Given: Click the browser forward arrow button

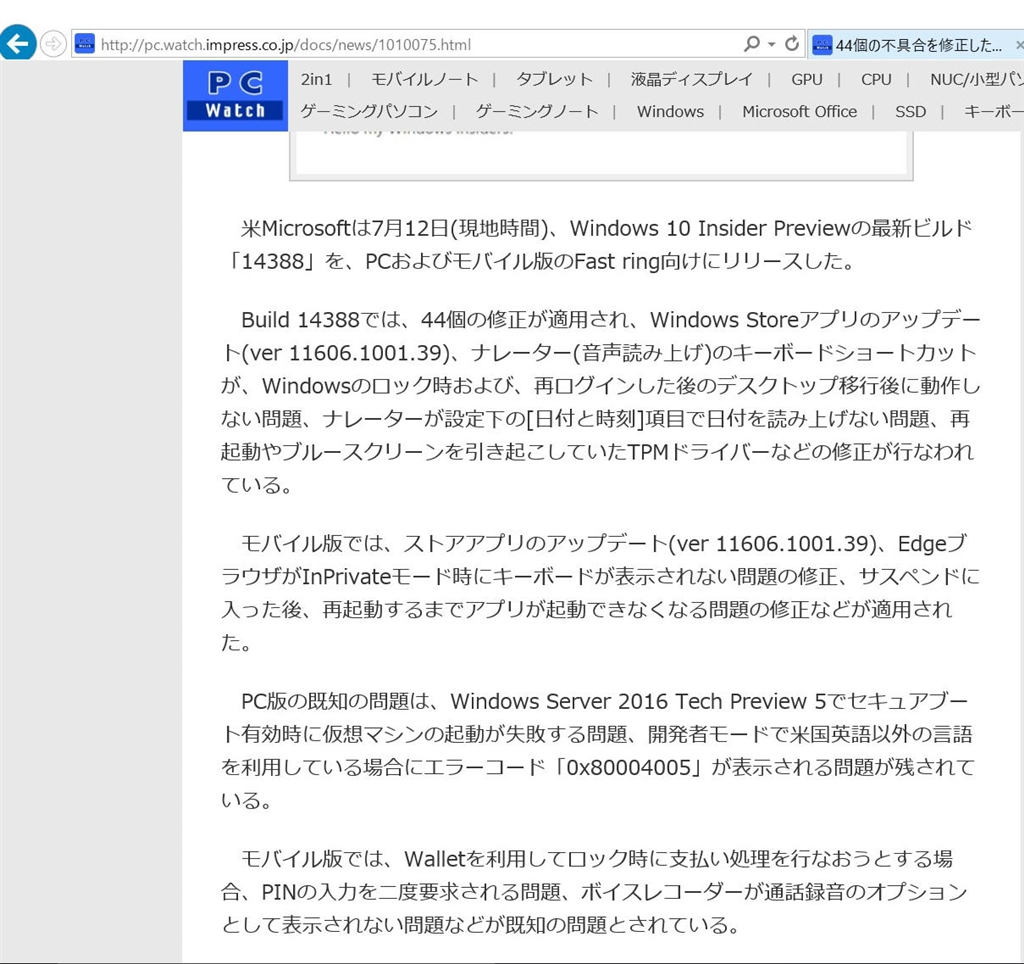Looking at the screenshot, I should click(53, 44).
